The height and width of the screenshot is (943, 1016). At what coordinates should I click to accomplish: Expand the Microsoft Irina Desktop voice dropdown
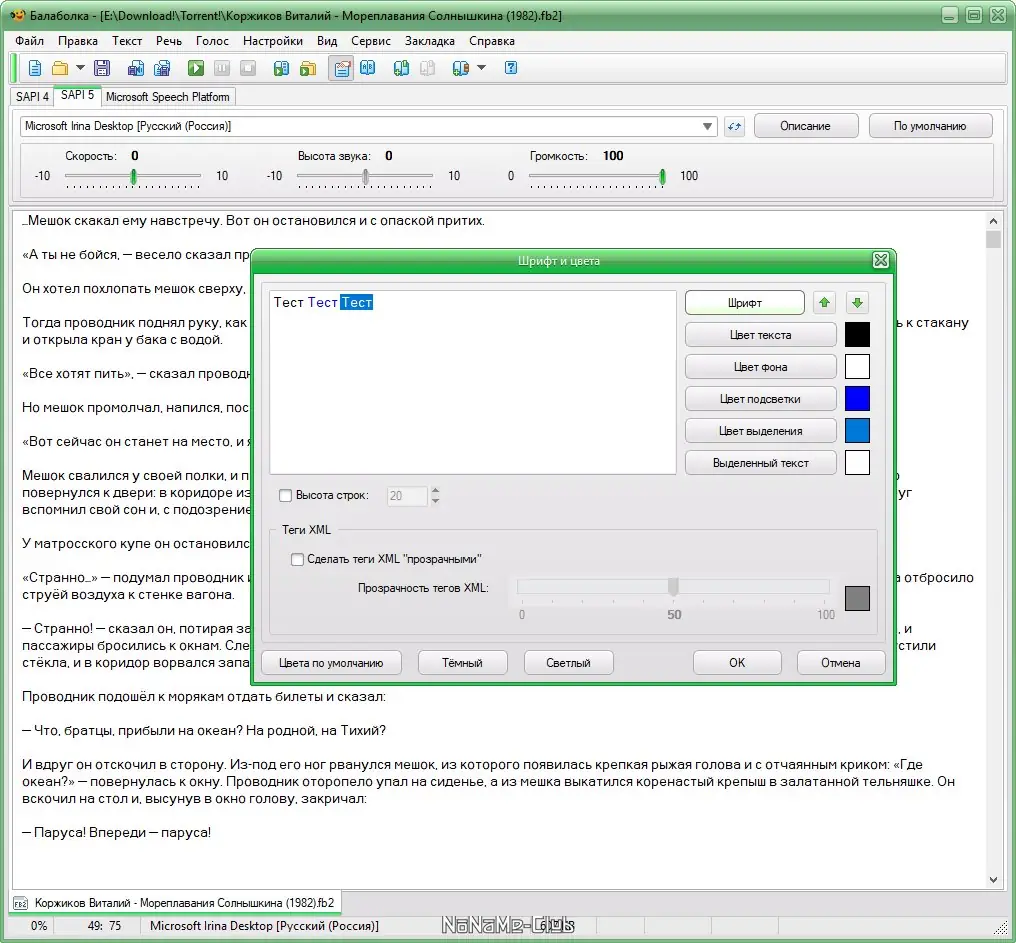pos(708,127)
